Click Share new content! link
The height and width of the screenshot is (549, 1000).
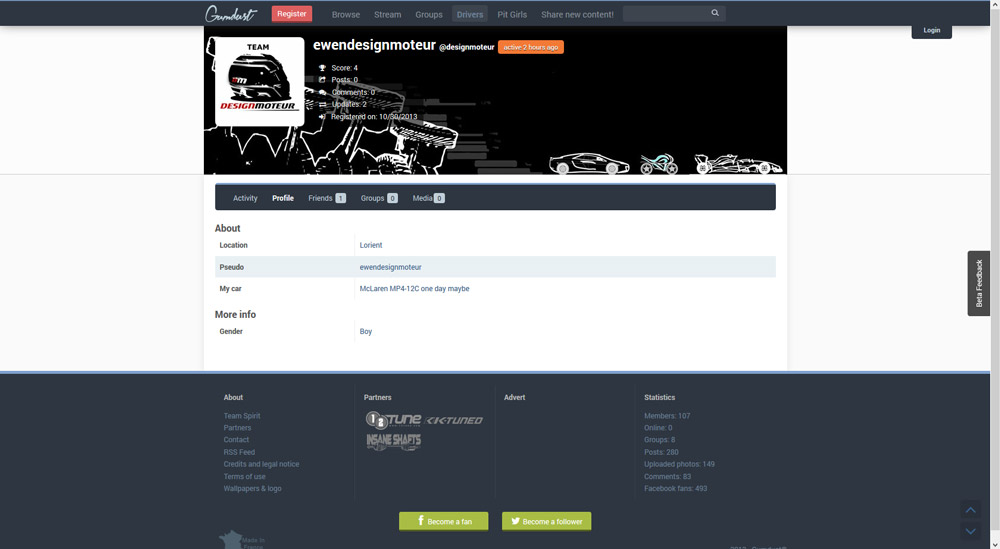point(577,14)
